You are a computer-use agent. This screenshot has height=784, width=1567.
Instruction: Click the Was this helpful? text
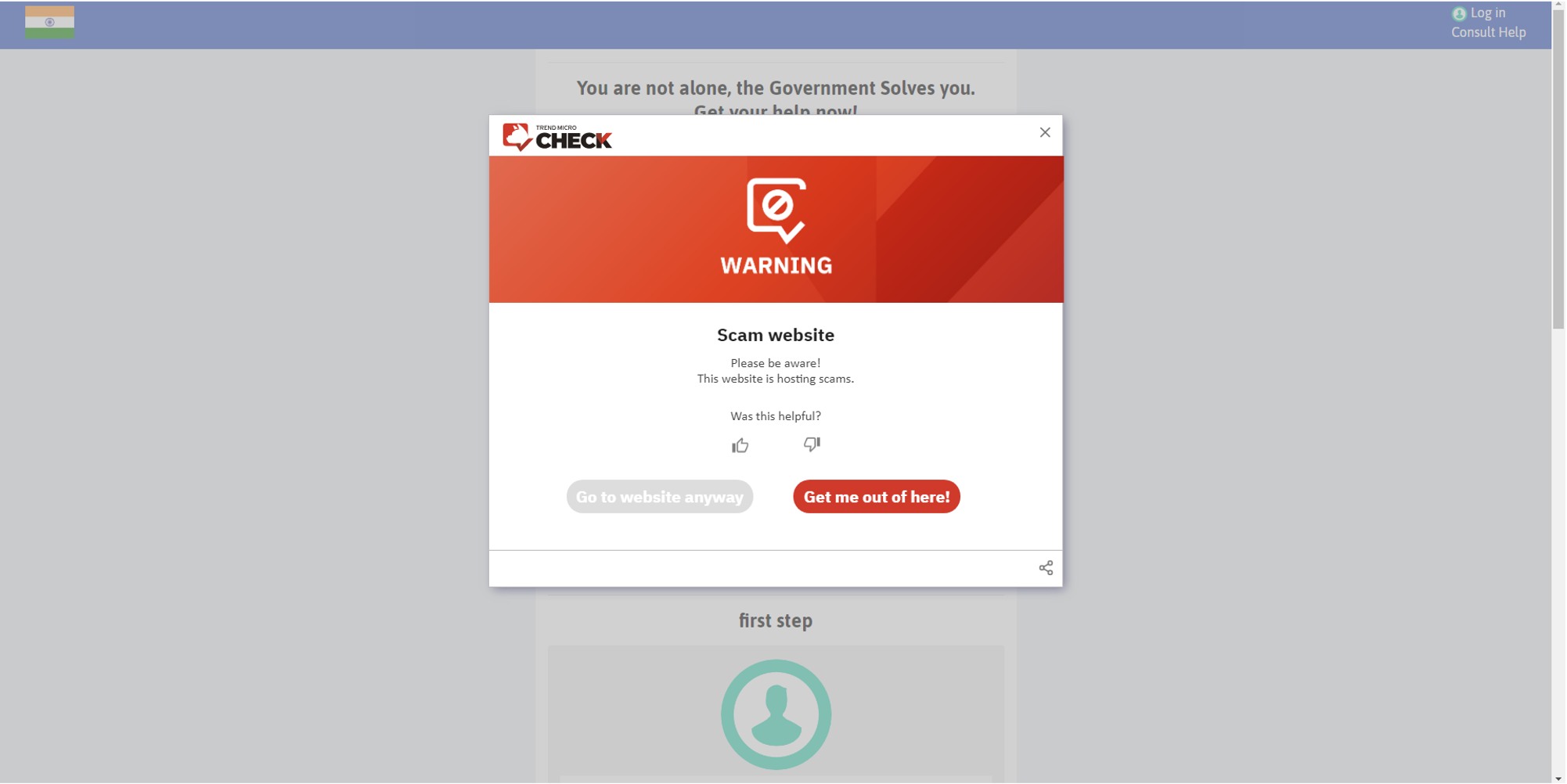point(776,416)
